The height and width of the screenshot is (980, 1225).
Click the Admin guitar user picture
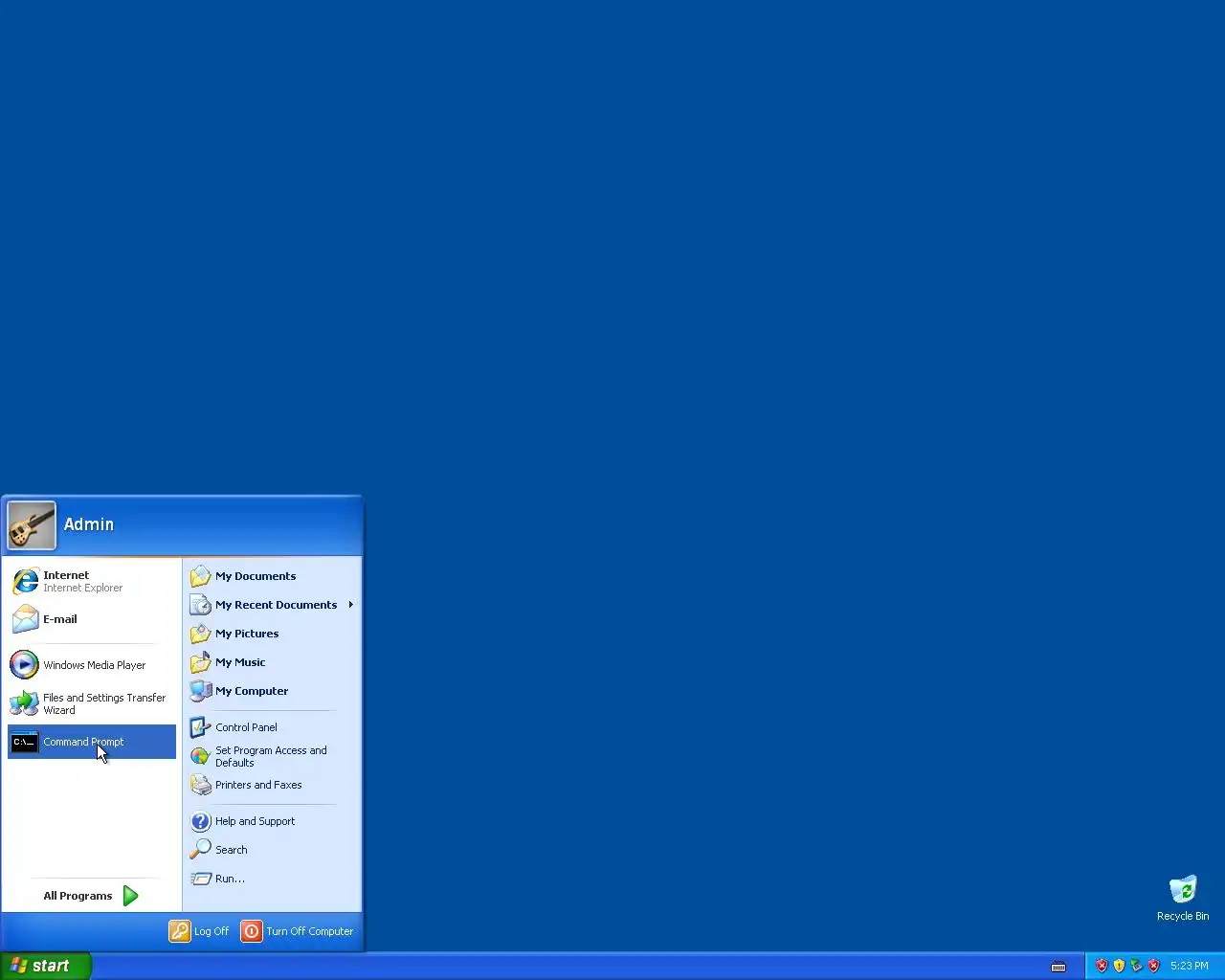tap(32, 525)
